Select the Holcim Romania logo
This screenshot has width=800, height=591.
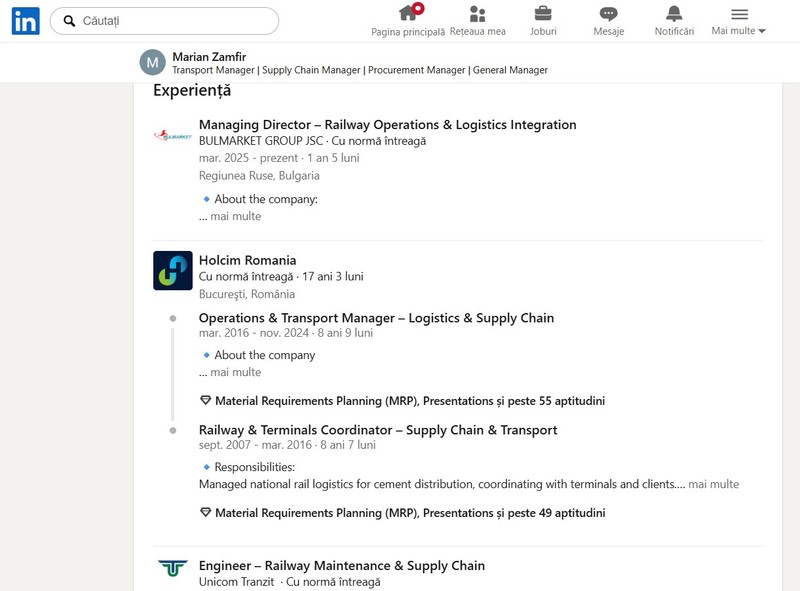click(x=173, y=270)
